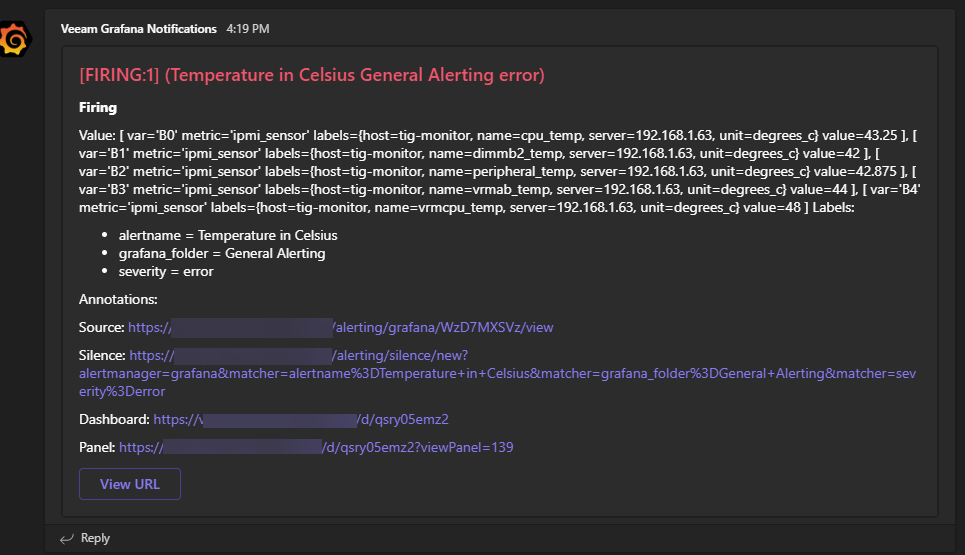The height and width of the screenshot is (555, 965).
Task: Click the bold Firing heading
Action: pyautogui.click(x=98, y=108)
